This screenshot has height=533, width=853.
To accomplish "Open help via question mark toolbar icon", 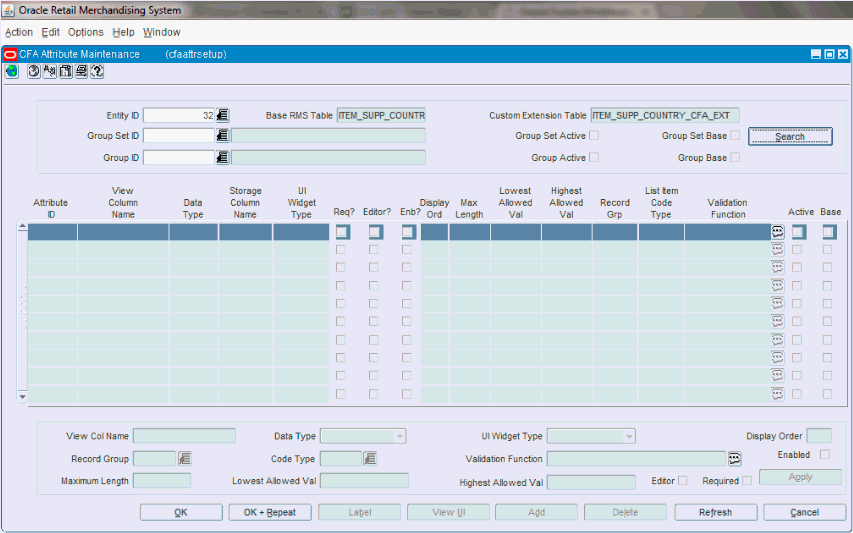I will tap(97, 71).
